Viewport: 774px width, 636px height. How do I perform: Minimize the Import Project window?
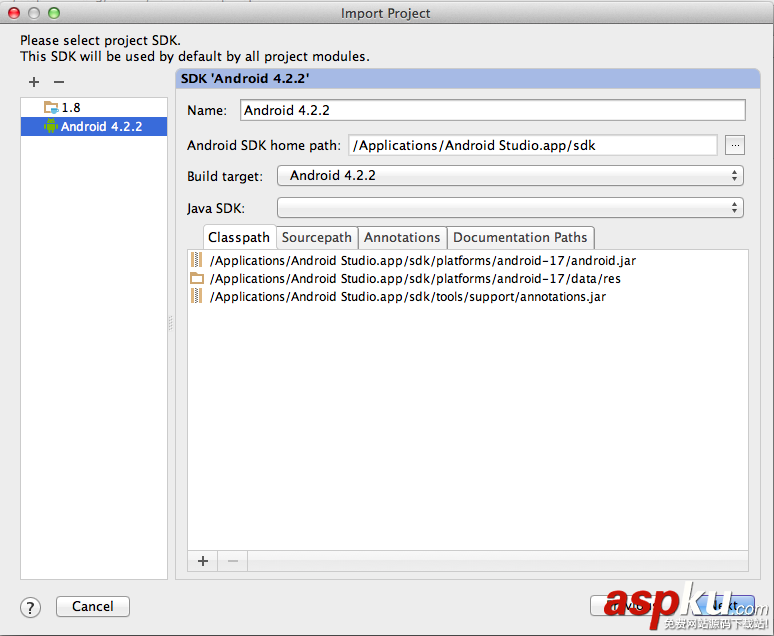pyautogui.click(x=34, y=13)
